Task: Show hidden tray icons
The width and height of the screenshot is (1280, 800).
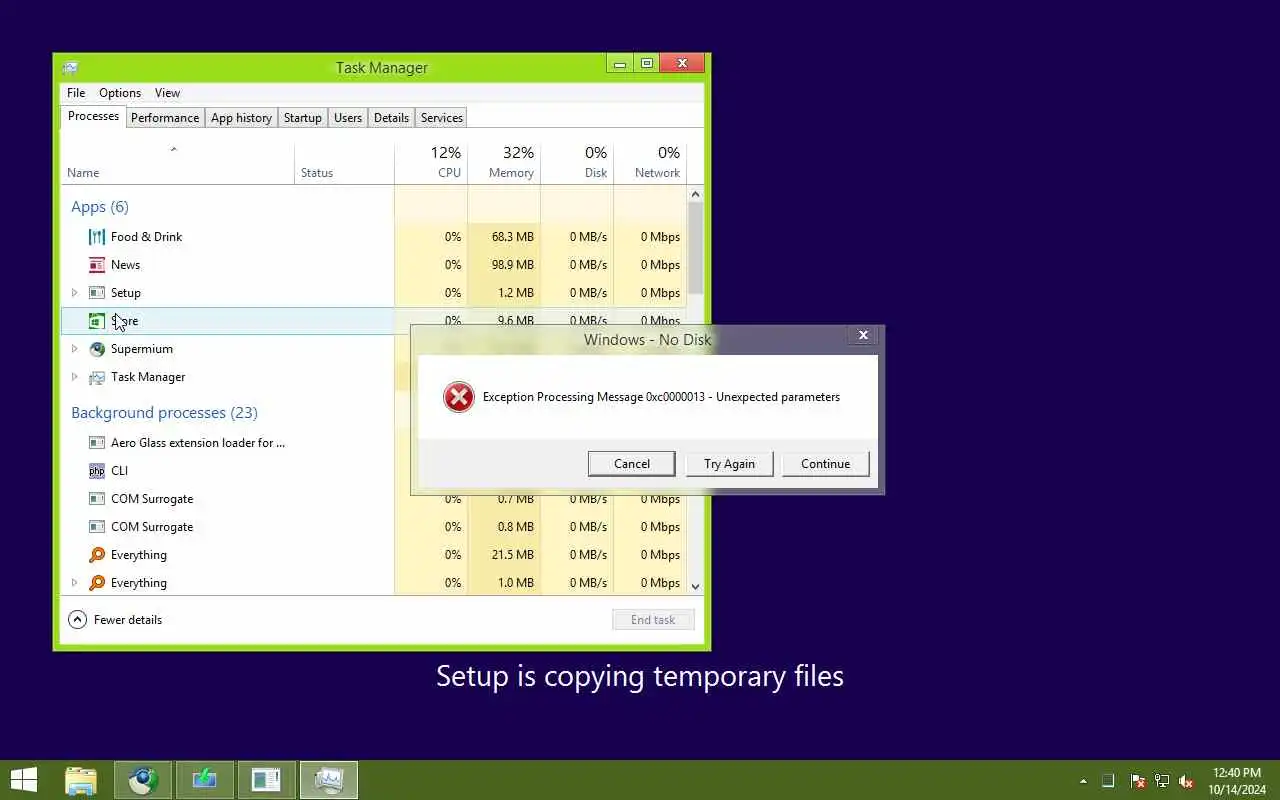Action: tap(1083, 781)
